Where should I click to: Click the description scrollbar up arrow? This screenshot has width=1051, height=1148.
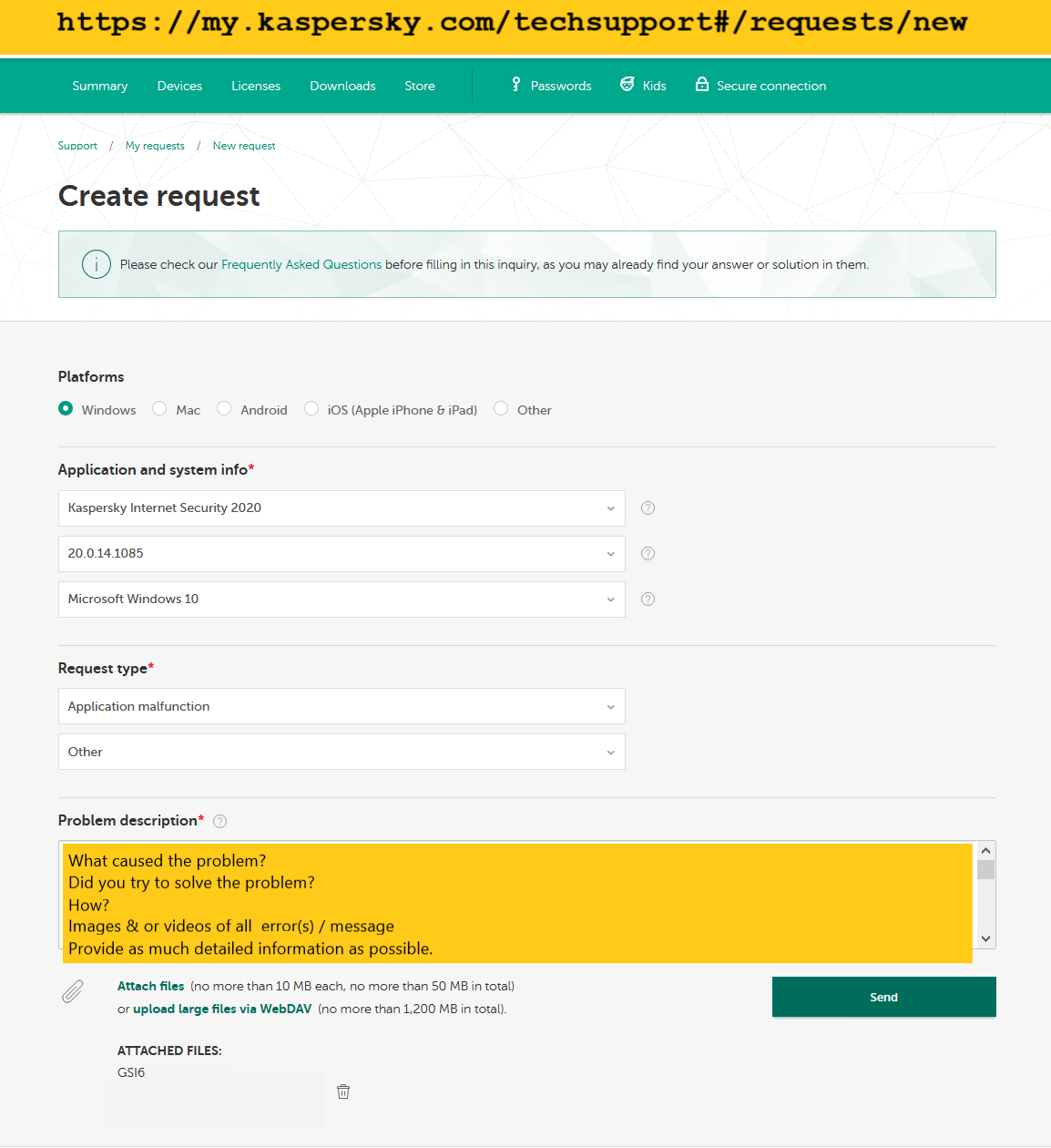coord(985,850)
